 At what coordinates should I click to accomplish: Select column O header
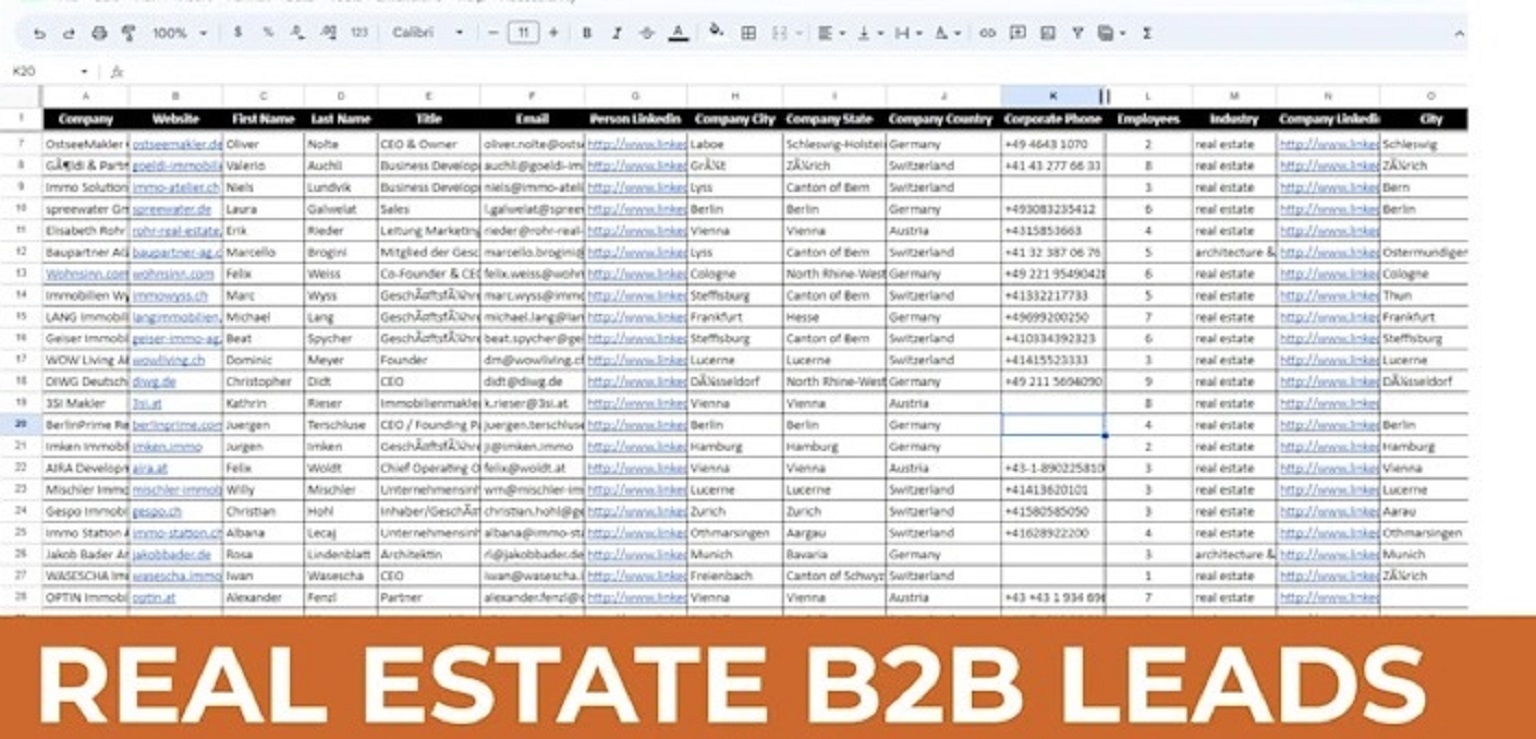click(x=1430, y=96)
